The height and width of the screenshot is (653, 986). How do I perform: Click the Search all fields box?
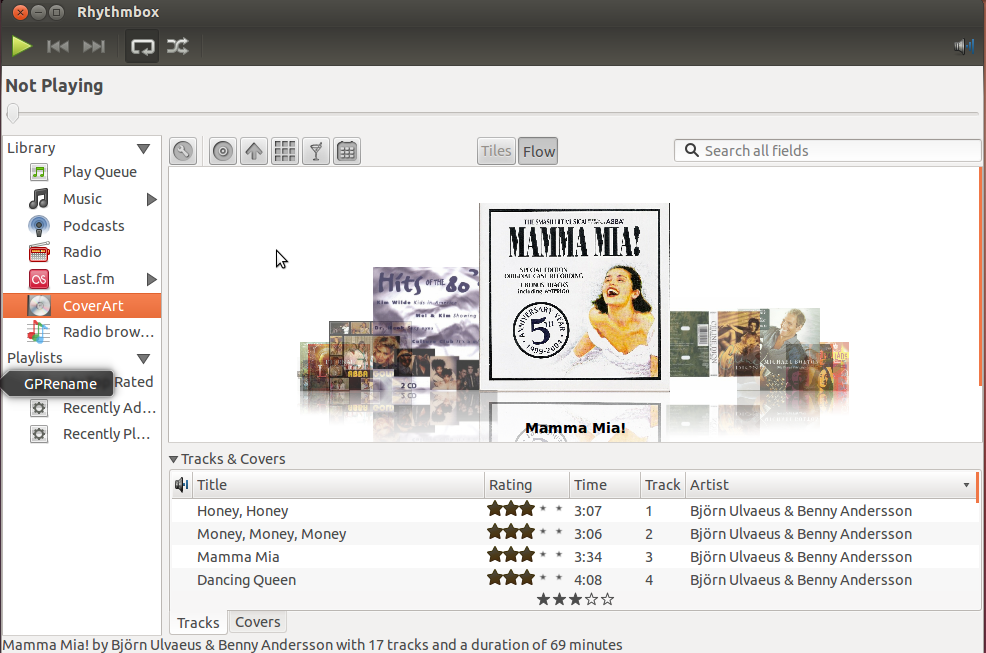click(827, 150)
